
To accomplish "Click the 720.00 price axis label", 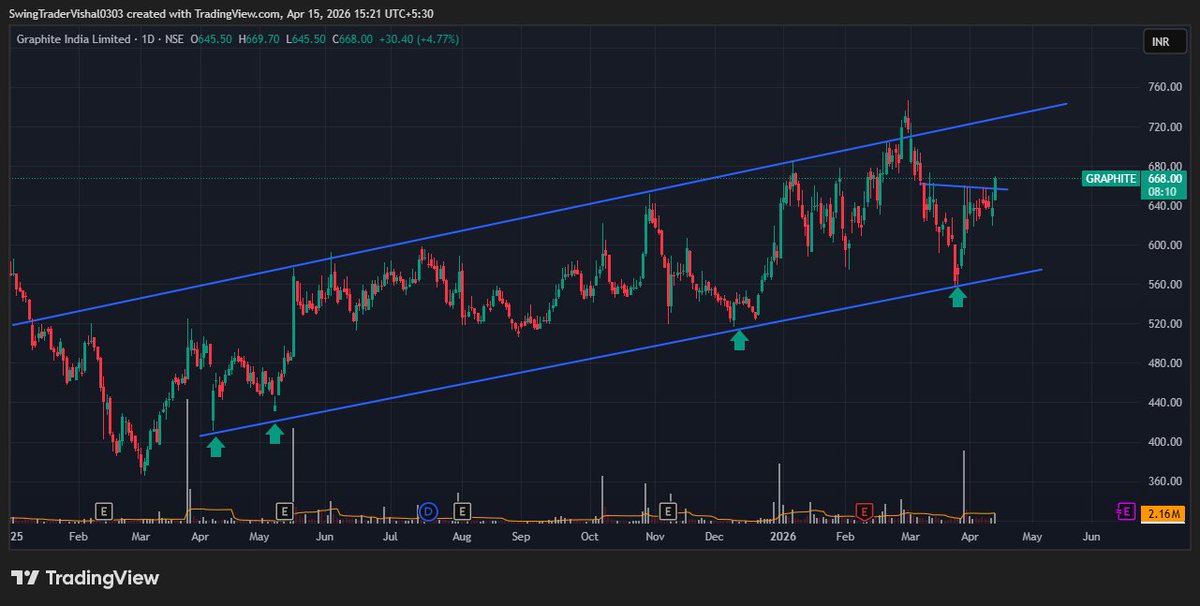I will tap(1163, 127).
